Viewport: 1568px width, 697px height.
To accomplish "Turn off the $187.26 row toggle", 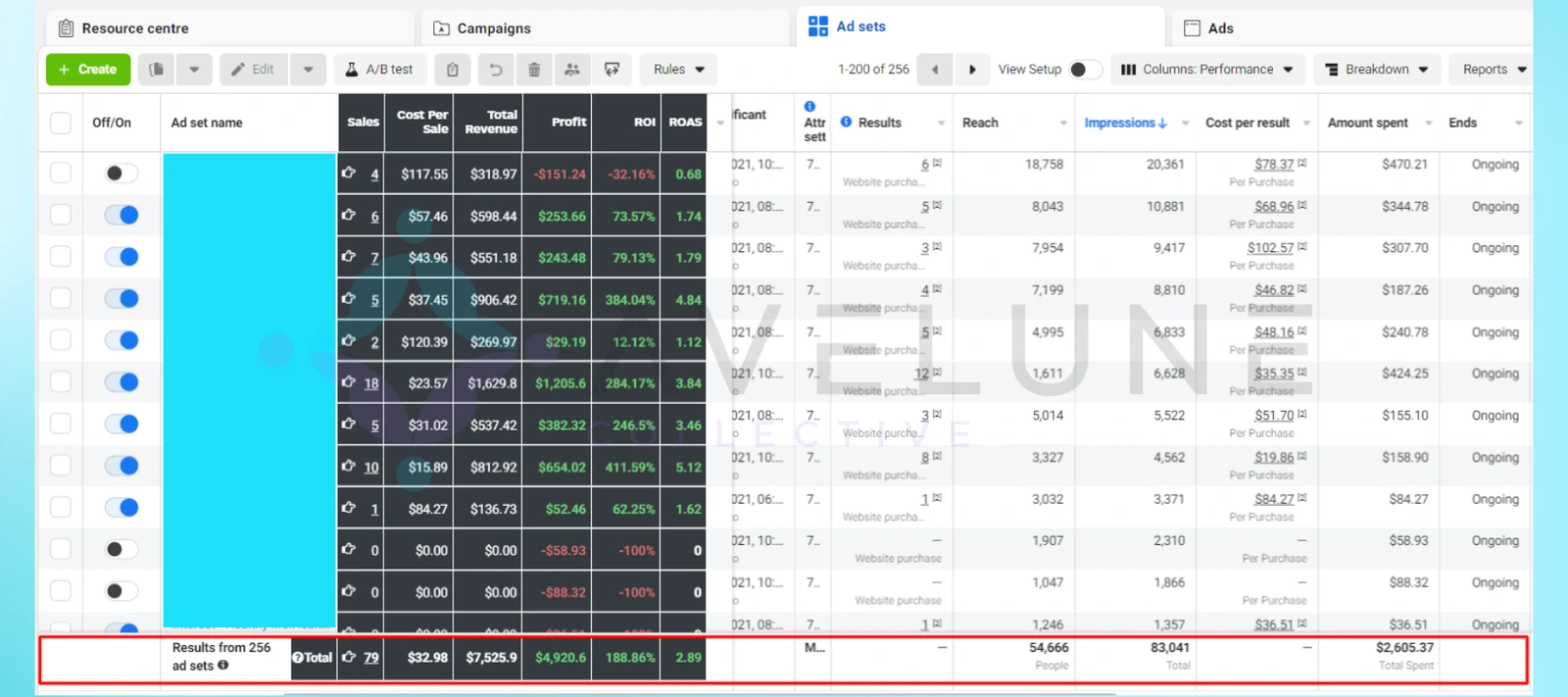I will (122, 298).
